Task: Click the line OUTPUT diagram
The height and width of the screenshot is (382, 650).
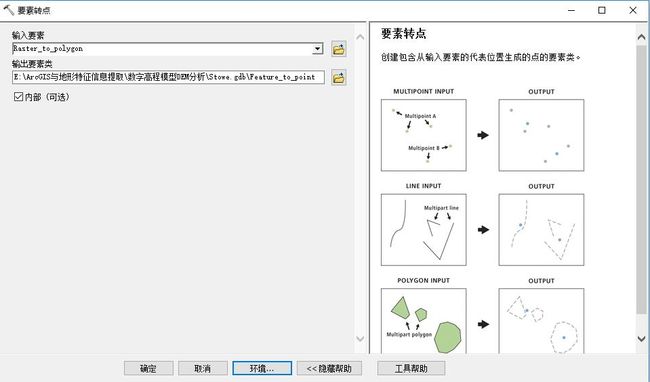Action: click(541, 230)
